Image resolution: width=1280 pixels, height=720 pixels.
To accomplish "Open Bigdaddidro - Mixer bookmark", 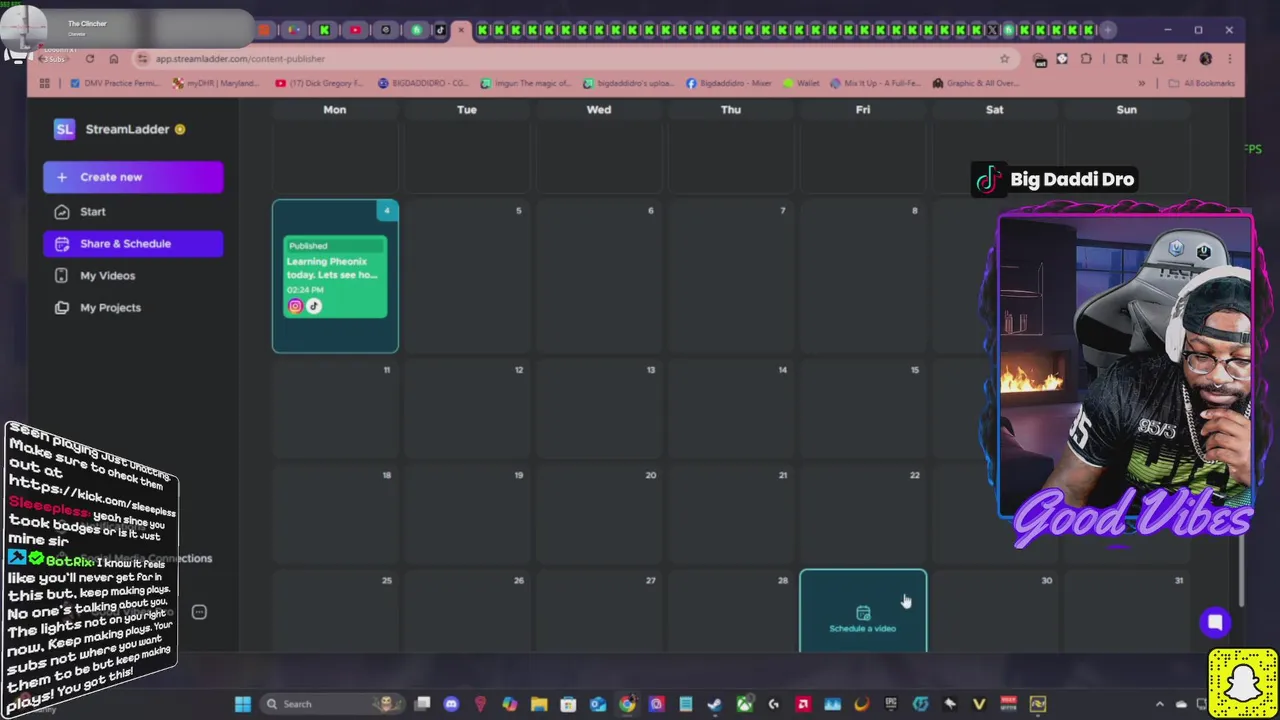I will 728,83.
